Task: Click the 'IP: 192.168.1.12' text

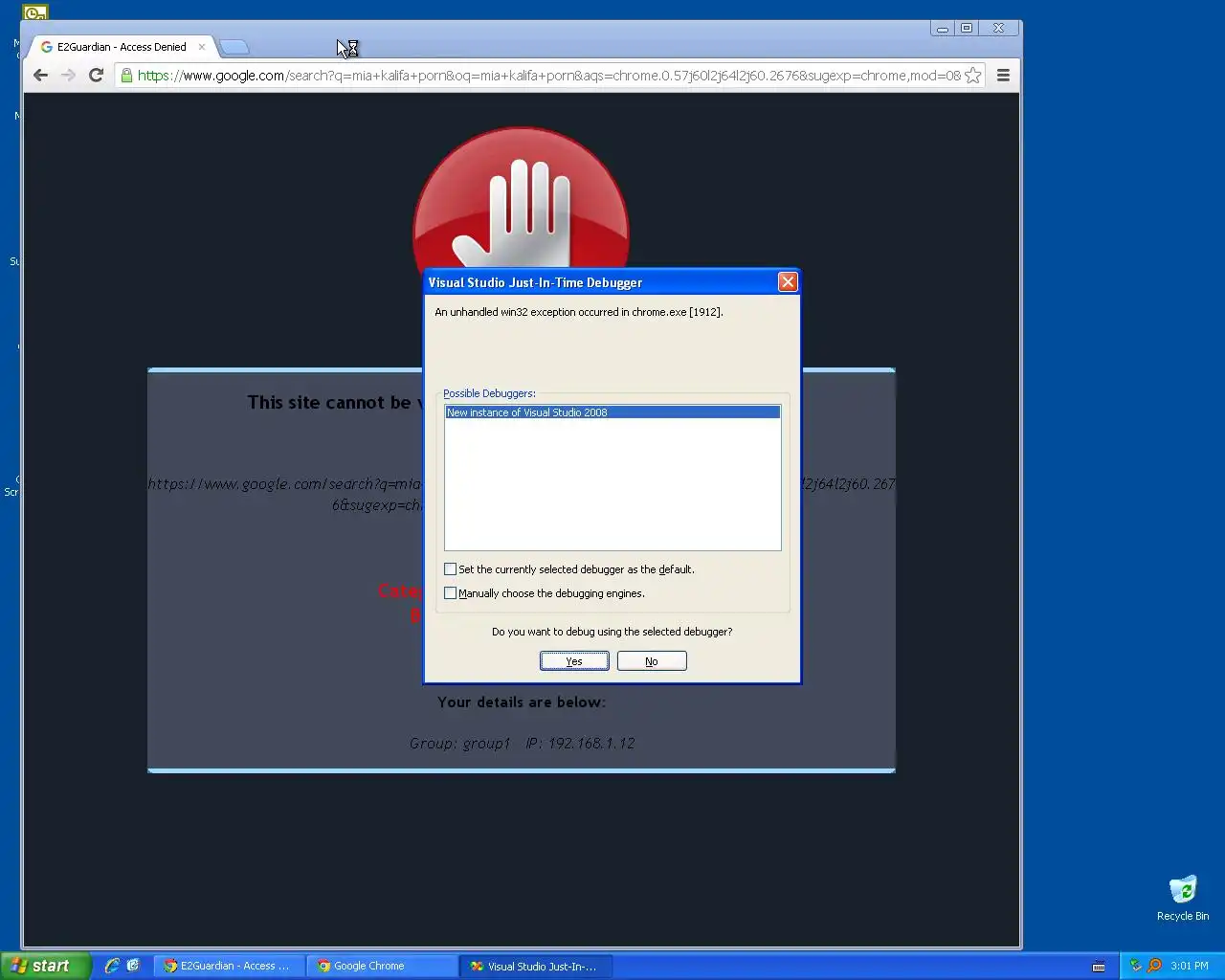Action: (580, 743)
